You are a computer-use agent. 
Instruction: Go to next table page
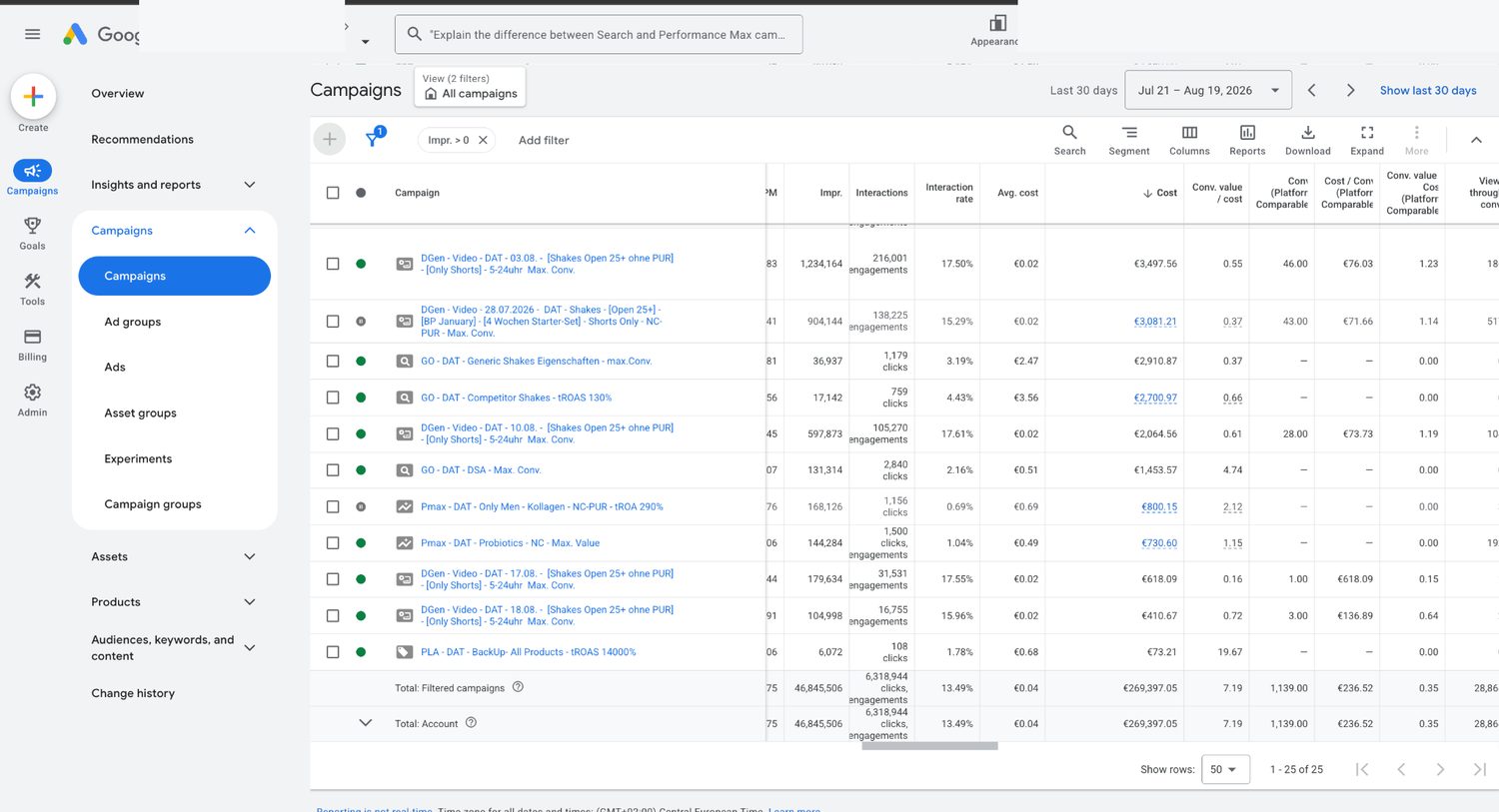pos(1440,769)
